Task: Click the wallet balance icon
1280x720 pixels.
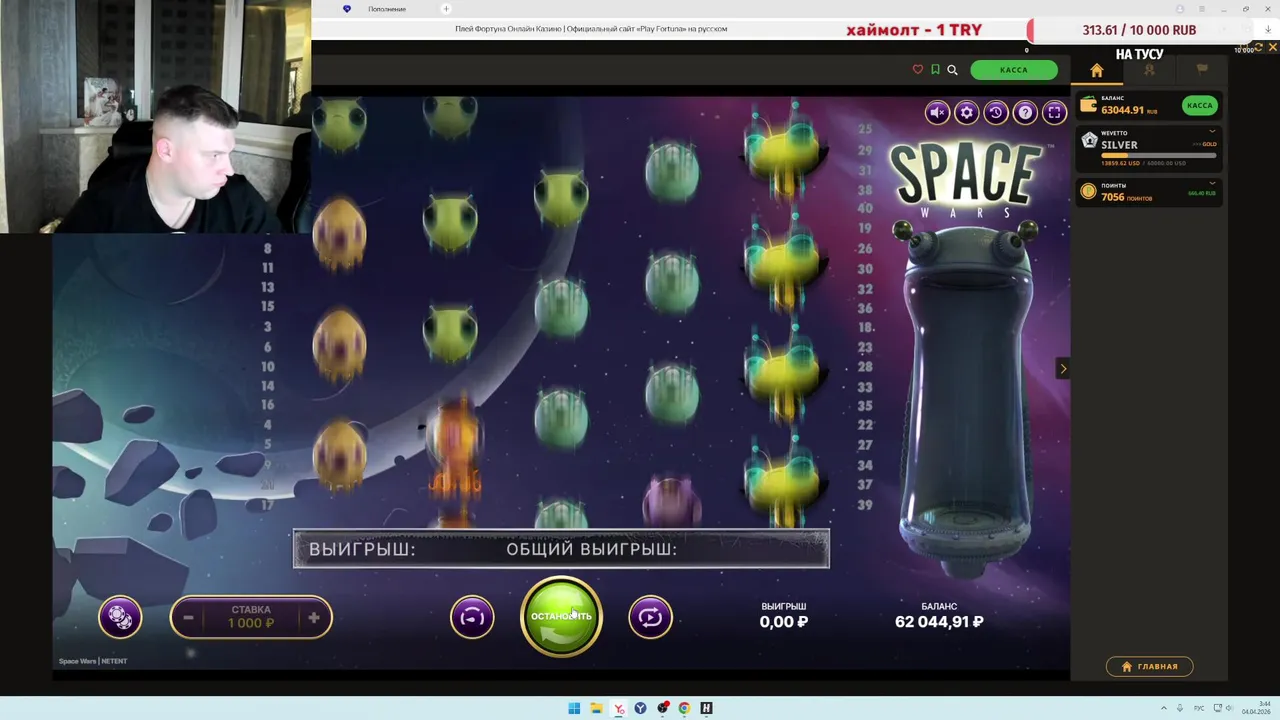Action: pos(1089,105)
